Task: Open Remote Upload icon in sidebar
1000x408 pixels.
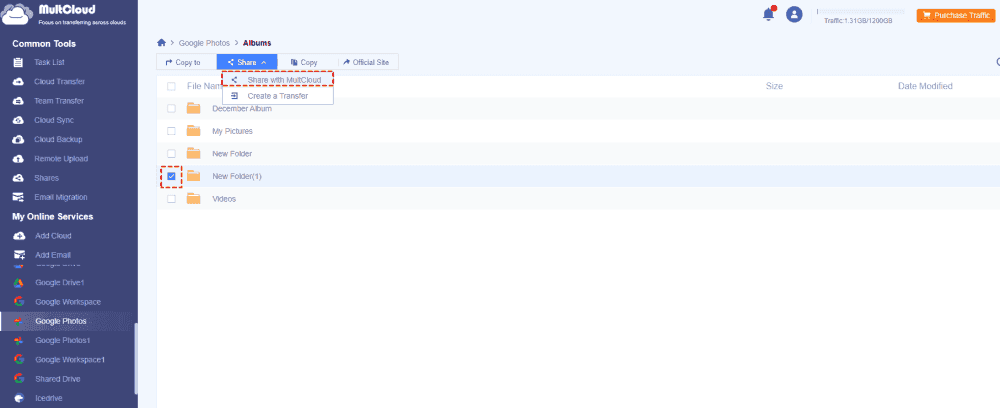Action: click(x=19, y=159)
